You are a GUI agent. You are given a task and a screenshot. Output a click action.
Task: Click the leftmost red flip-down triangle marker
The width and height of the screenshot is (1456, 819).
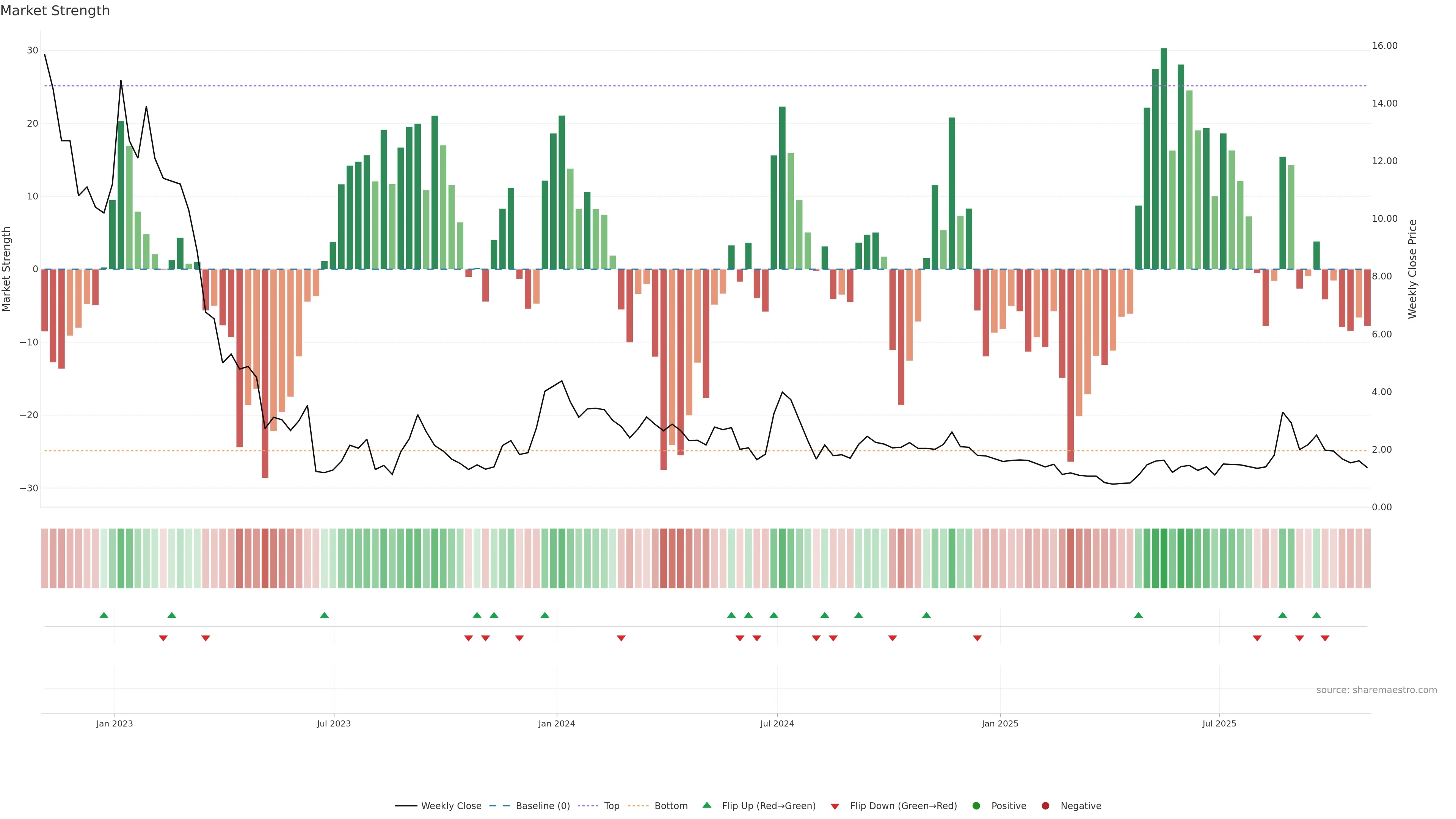click(x=163, y=638)
